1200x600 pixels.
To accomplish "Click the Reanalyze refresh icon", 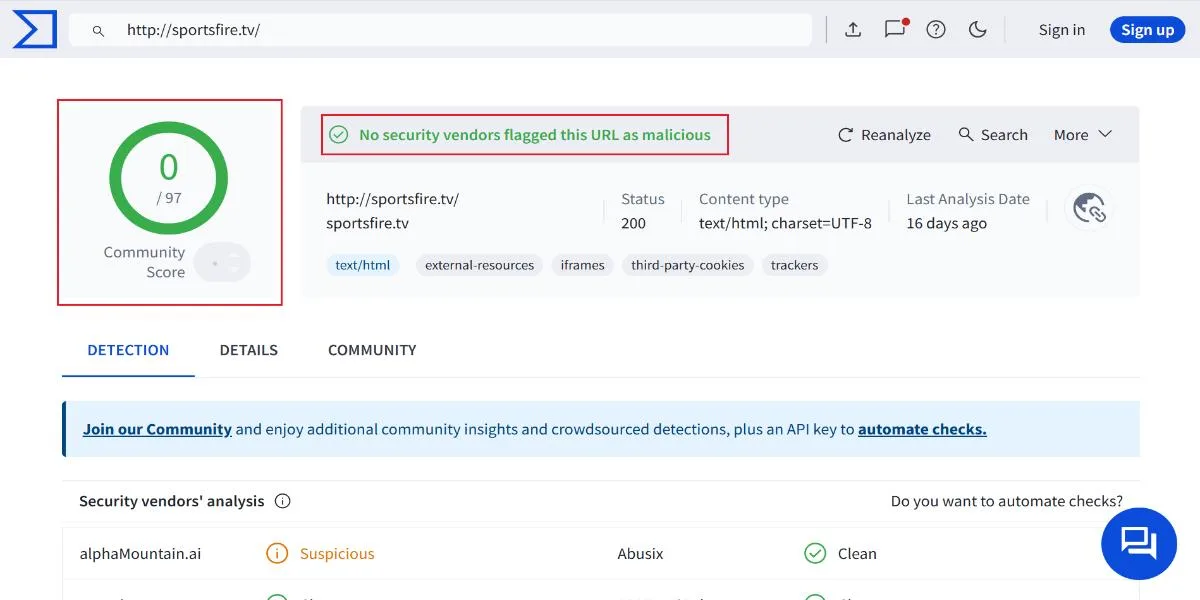I will tap(846, 135).
